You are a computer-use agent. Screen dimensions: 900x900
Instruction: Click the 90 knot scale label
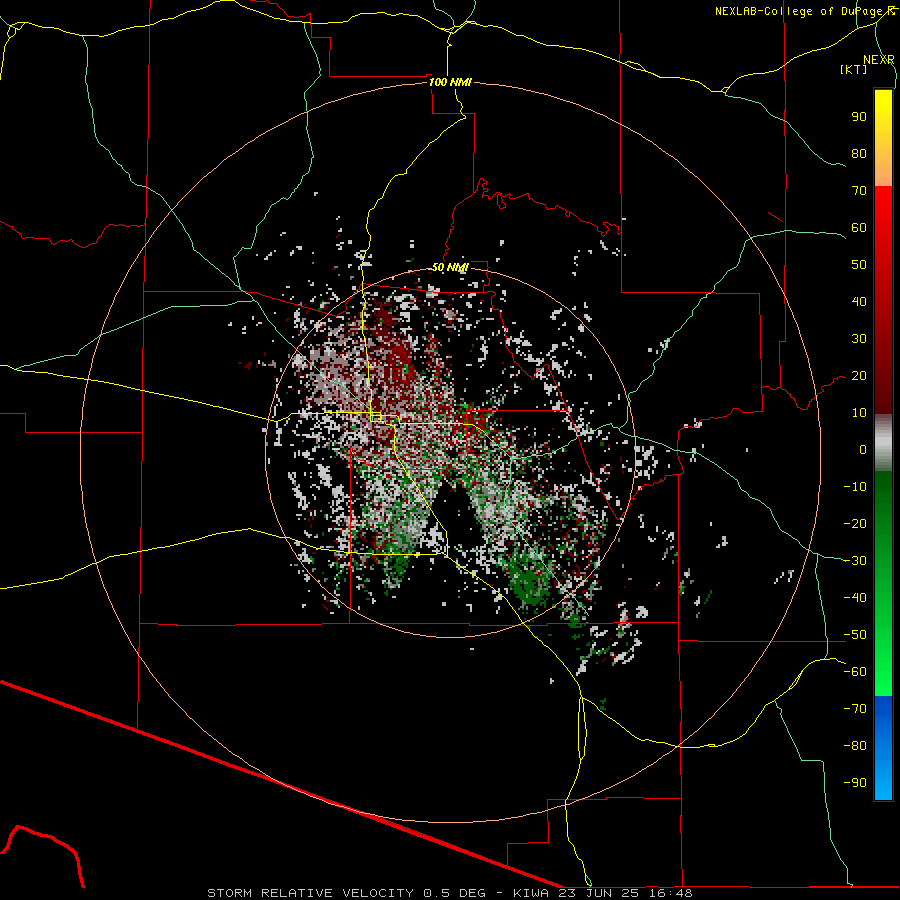[x=859, y=117]
